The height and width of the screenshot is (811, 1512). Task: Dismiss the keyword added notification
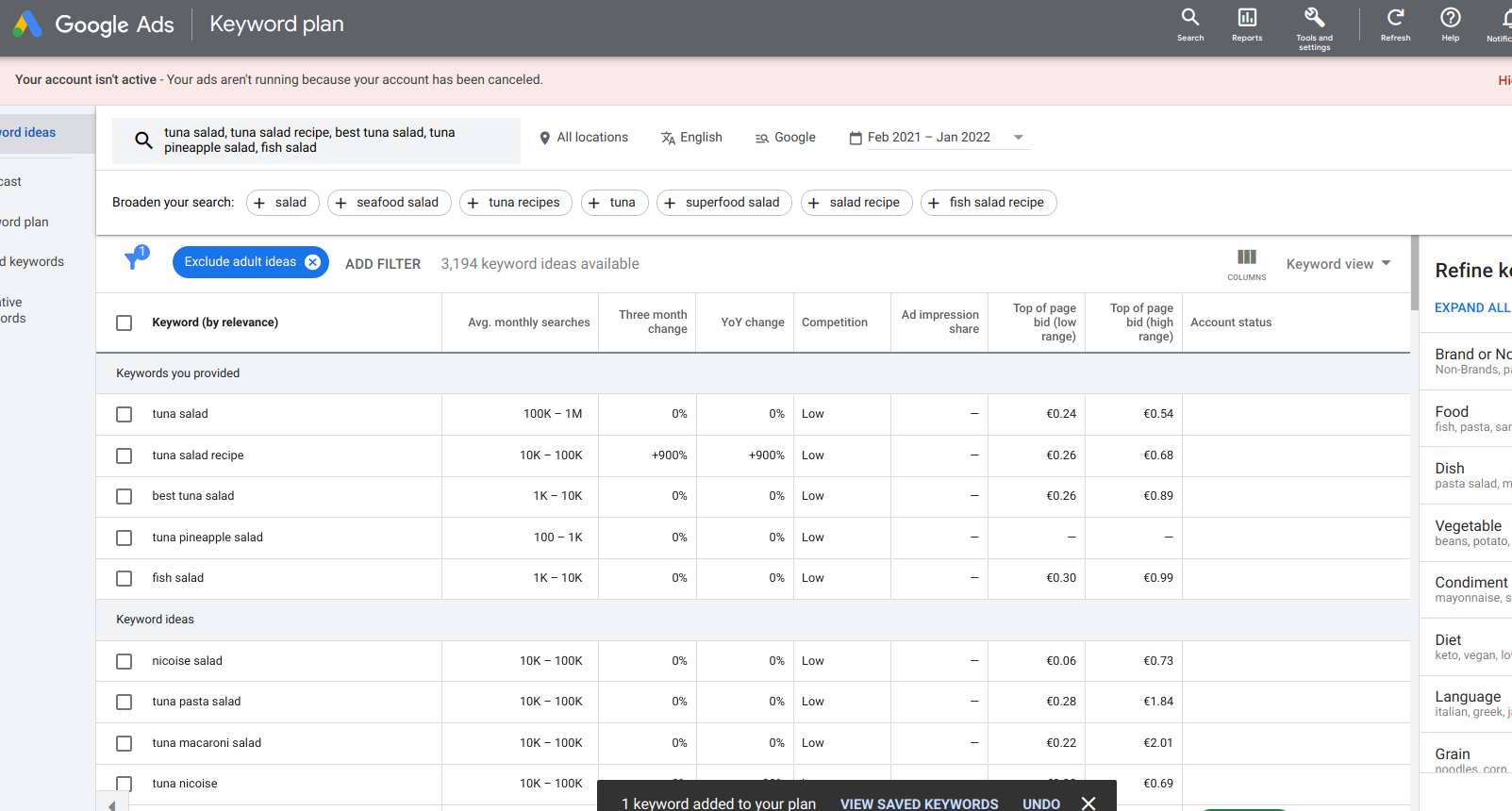coord(1088,803)
